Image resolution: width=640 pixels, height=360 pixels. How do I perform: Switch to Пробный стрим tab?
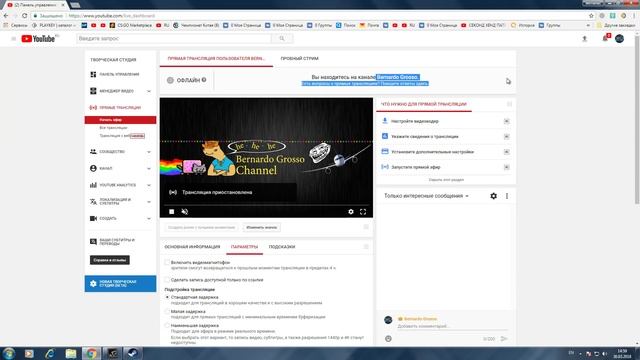tap(299, 59)
